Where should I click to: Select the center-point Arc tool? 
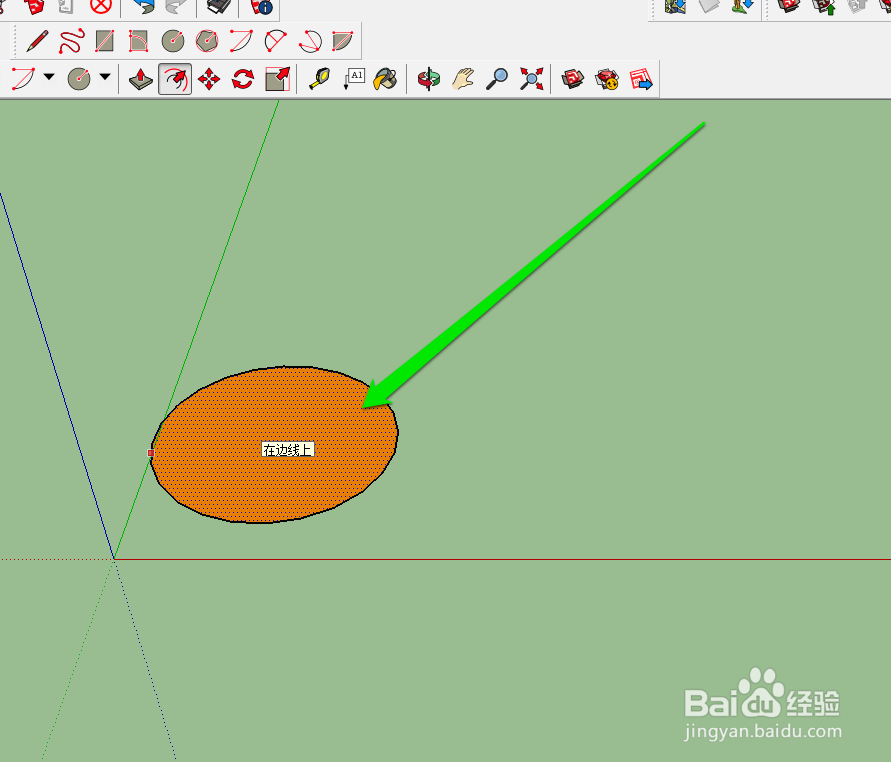276,41
